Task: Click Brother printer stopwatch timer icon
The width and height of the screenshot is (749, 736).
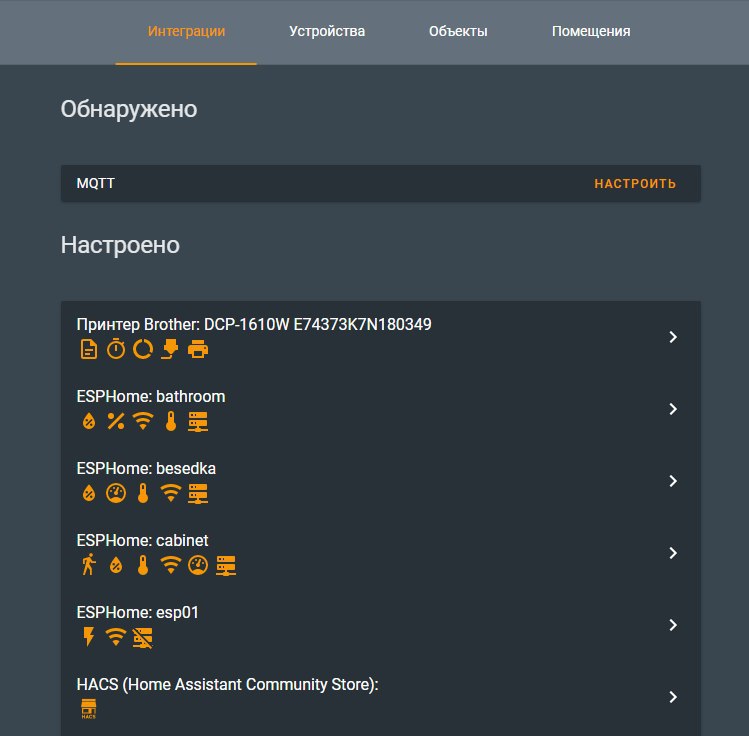Action: coord(116,349)
